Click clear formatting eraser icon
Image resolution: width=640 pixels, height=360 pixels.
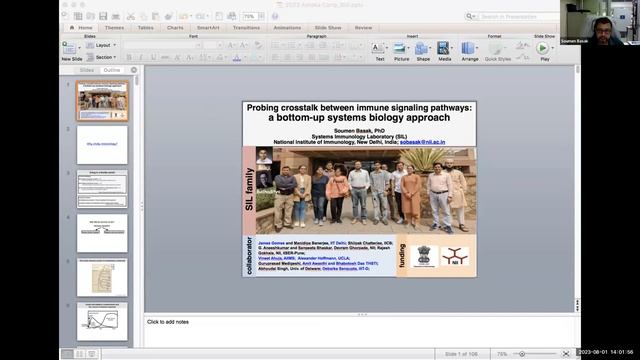258,45
